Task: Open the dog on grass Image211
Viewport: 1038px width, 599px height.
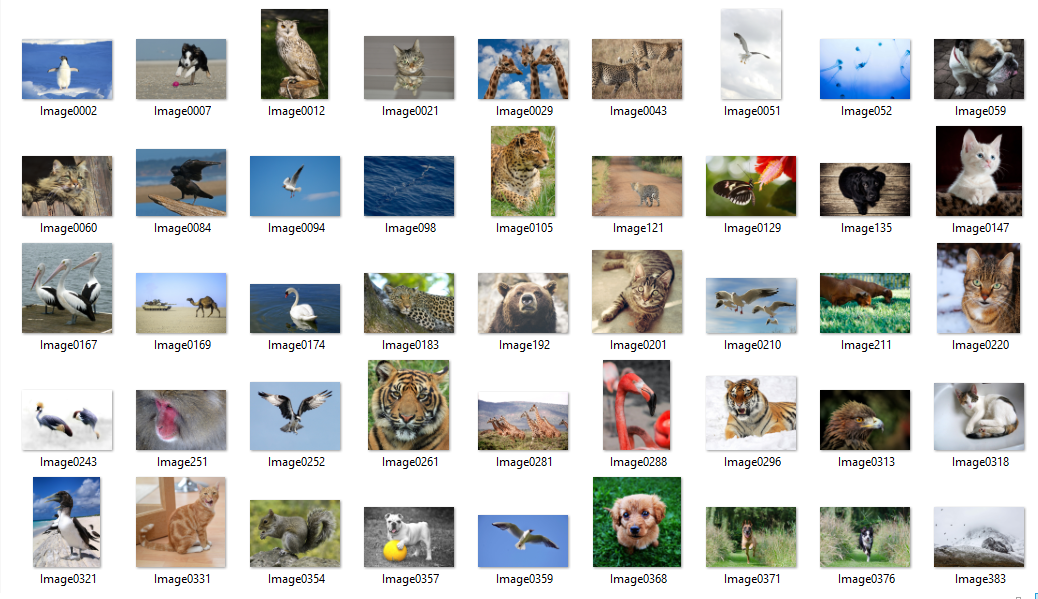Action: click(x=865, y=303)
